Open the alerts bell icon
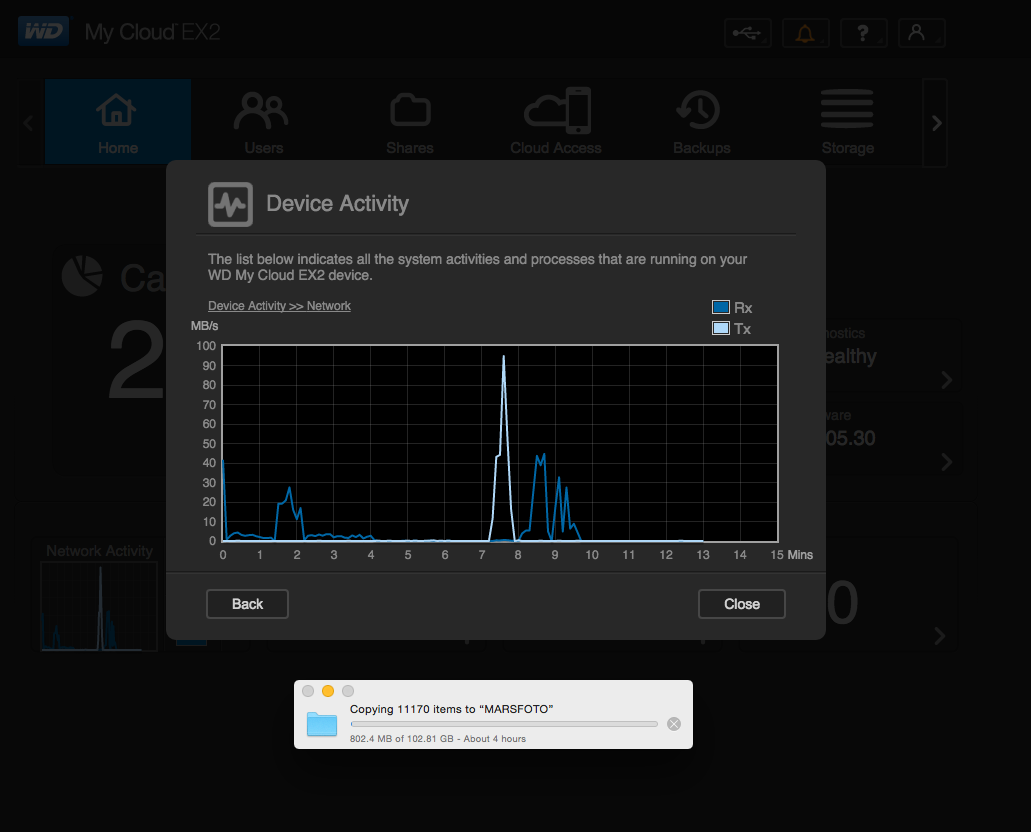1031x832 pixels. (805, 32)
